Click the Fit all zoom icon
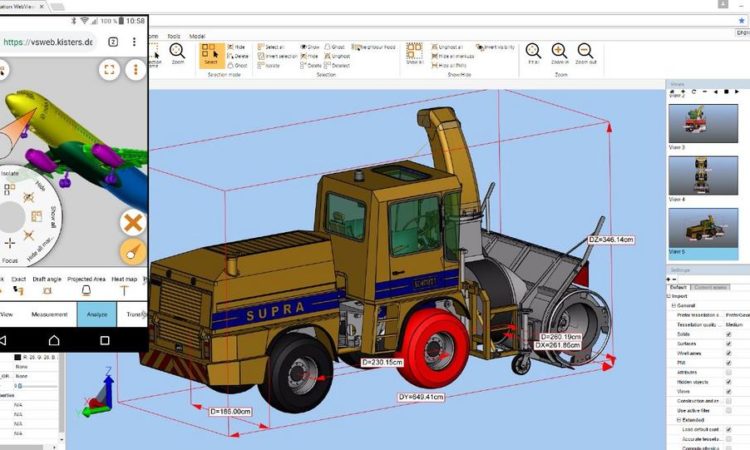Viewport: 750px width, 450px height. click(533, 54)
